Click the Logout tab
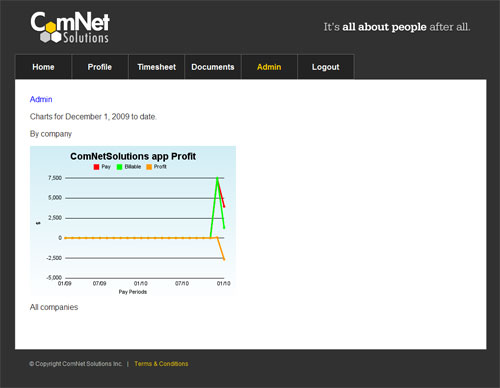Image resolution: width=500 pixels, height=388 pixels. click(325, 67)
